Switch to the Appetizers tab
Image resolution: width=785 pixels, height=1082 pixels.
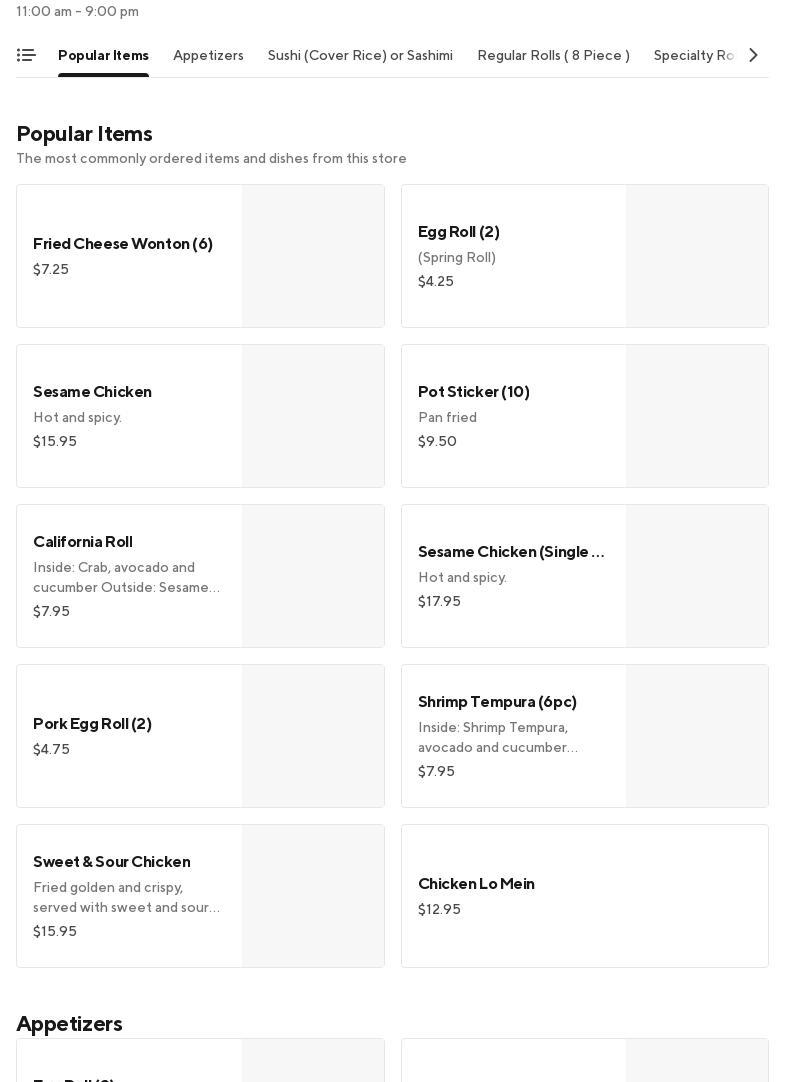point(208,56)
